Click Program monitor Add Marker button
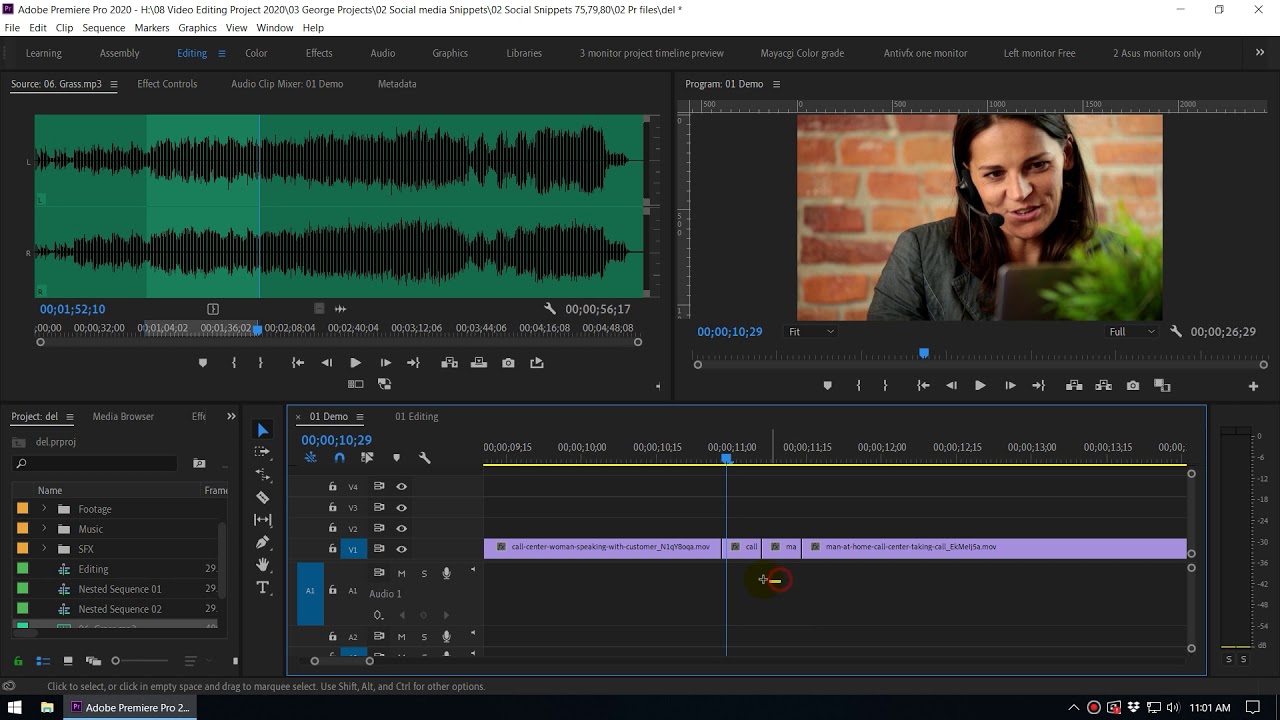The height and width of the screenshot is (720, 1280). tap(827, 386)
